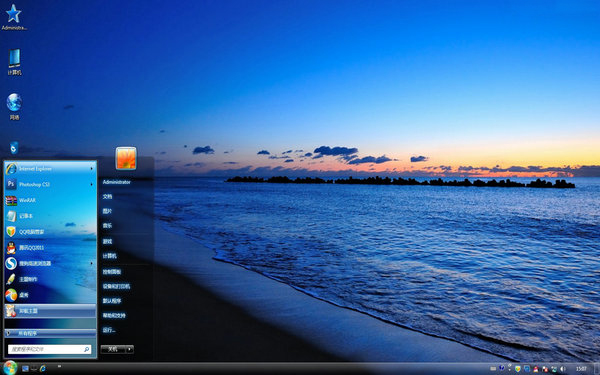600x375 pixels.
Task: Click the network tray icon beside the speaker
Action: pyautogui.click(x=554, y=369)
